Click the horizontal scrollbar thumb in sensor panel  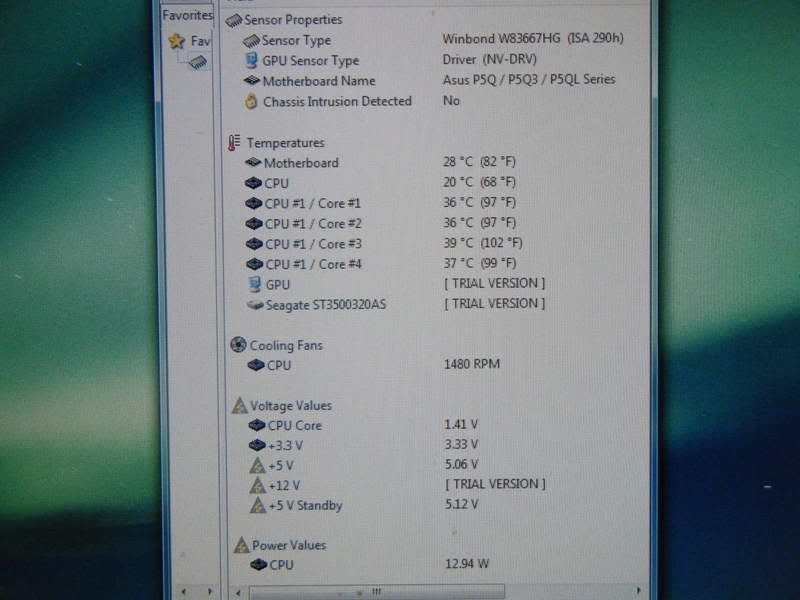377,592
